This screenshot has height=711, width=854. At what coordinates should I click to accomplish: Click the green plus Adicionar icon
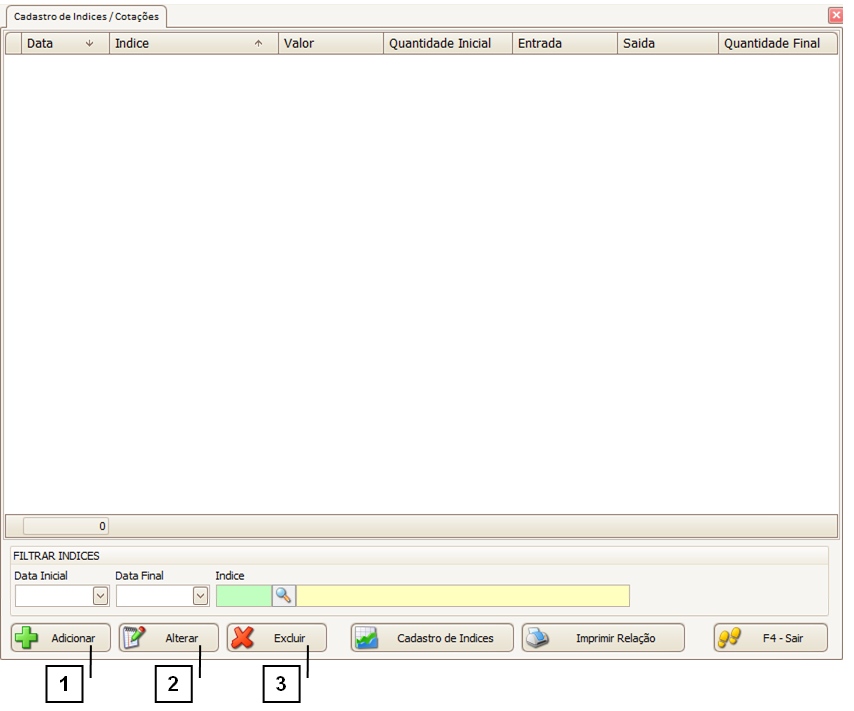coord(27,638)
